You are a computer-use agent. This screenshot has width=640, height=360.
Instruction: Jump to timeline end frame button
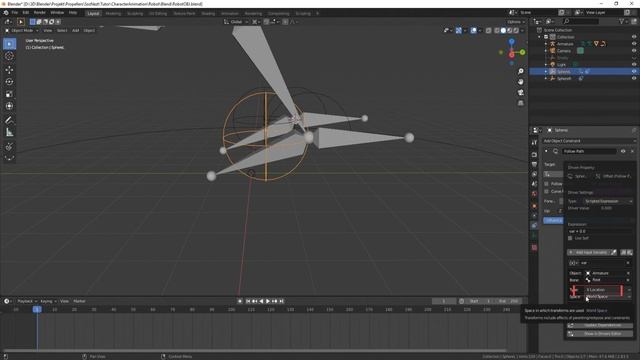coord(281,301)
